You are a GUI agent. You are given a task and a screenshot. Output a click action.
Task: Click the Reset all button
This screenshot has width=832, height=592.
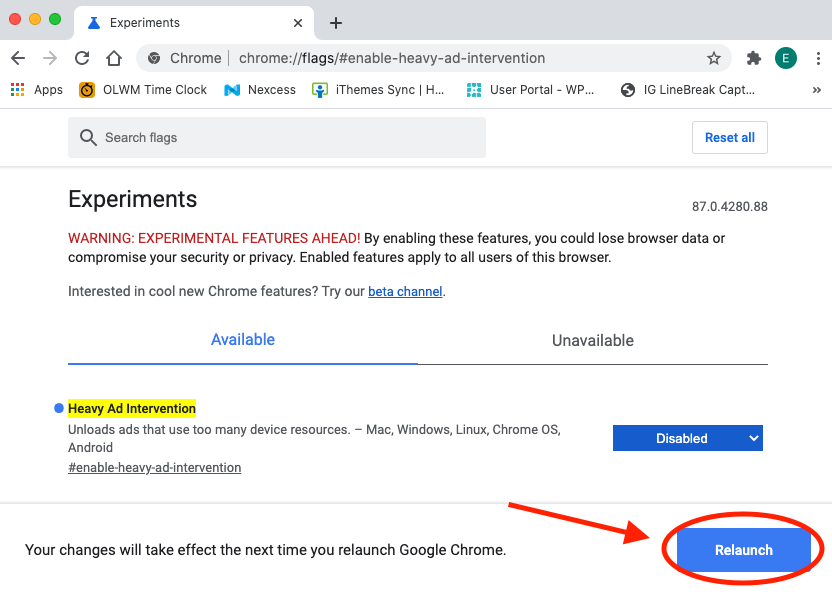tap(729, 137)
